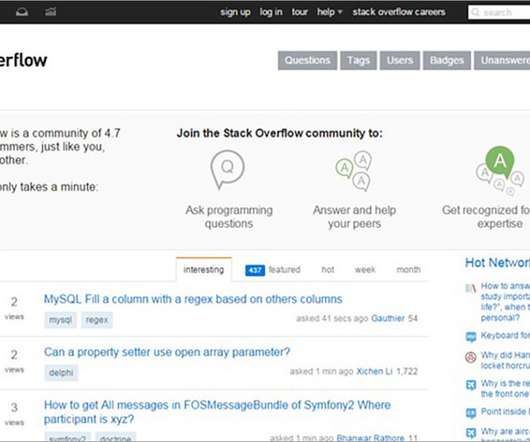Click the mysql tag

click(60, 320)
